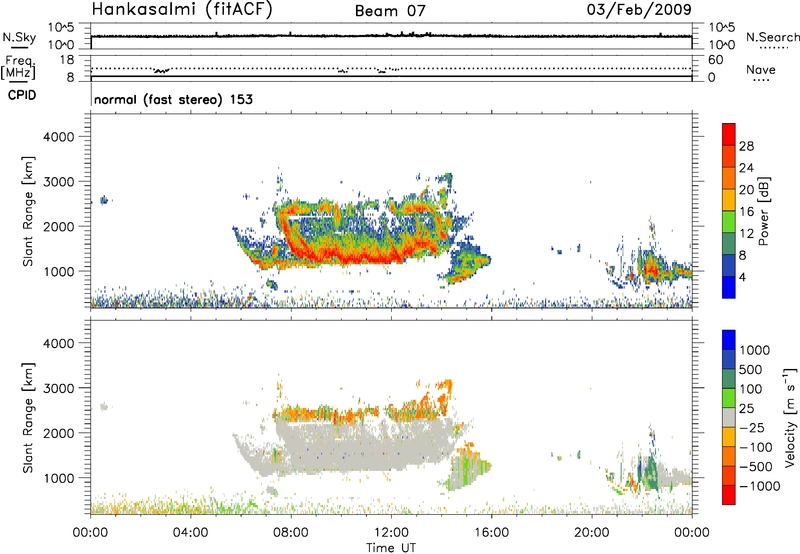Click the blue bottom of power color bar

[x=729, y=287]
